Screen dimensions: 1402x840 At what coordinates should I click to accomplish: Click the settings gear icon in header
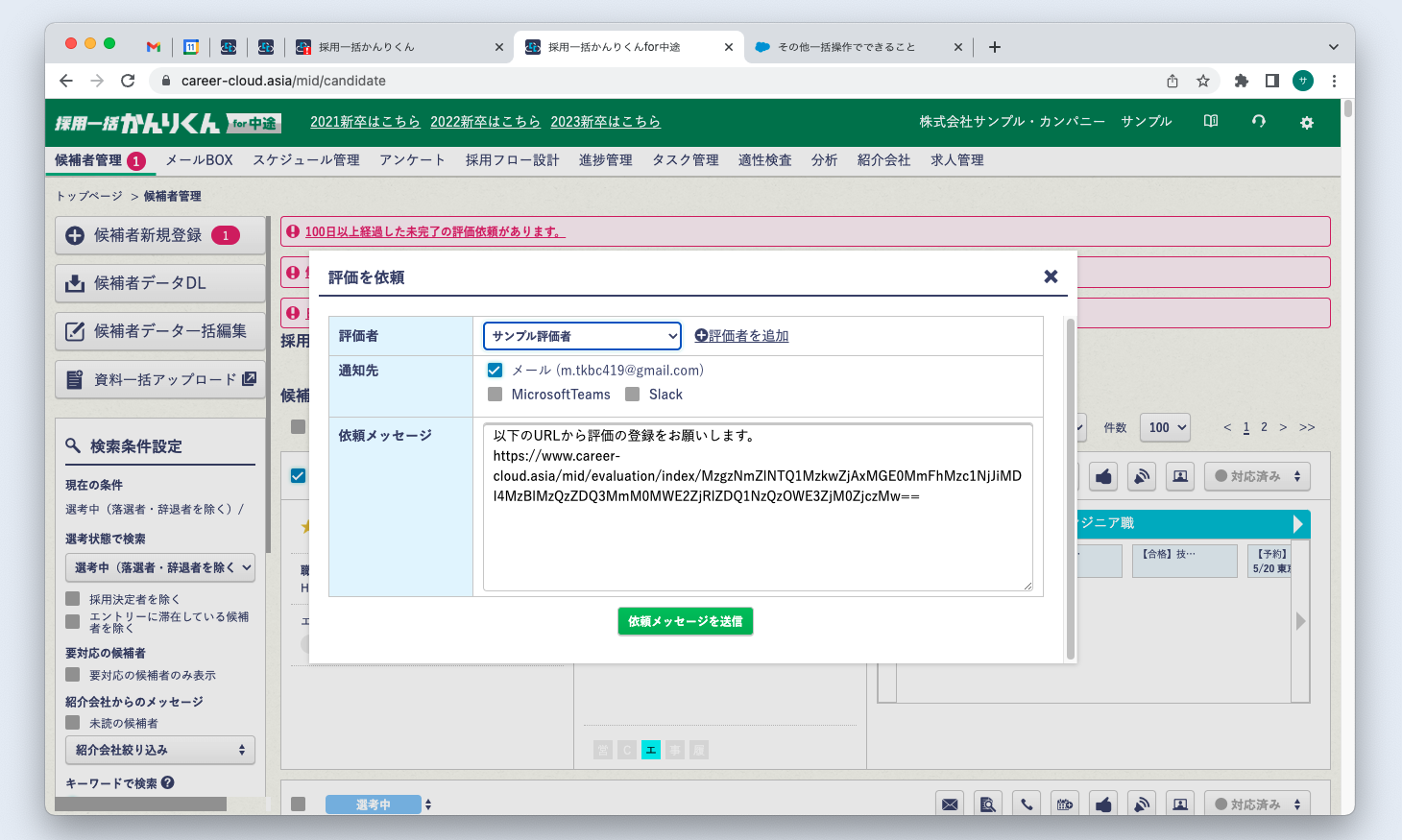tap(1306, 122)
